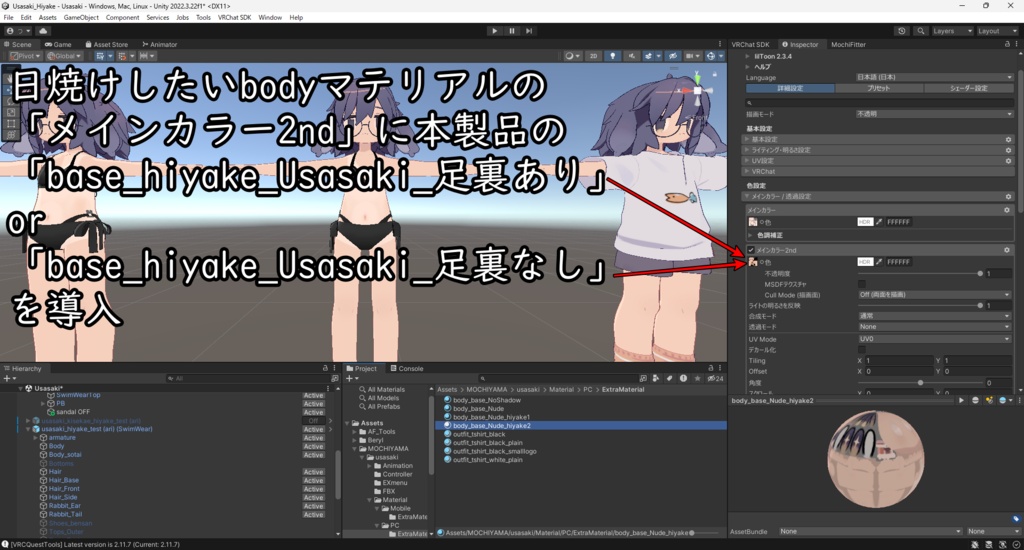1024x550 pixels.
Task: Open the UV Mode dropdown
Action: tap(935, 339)
